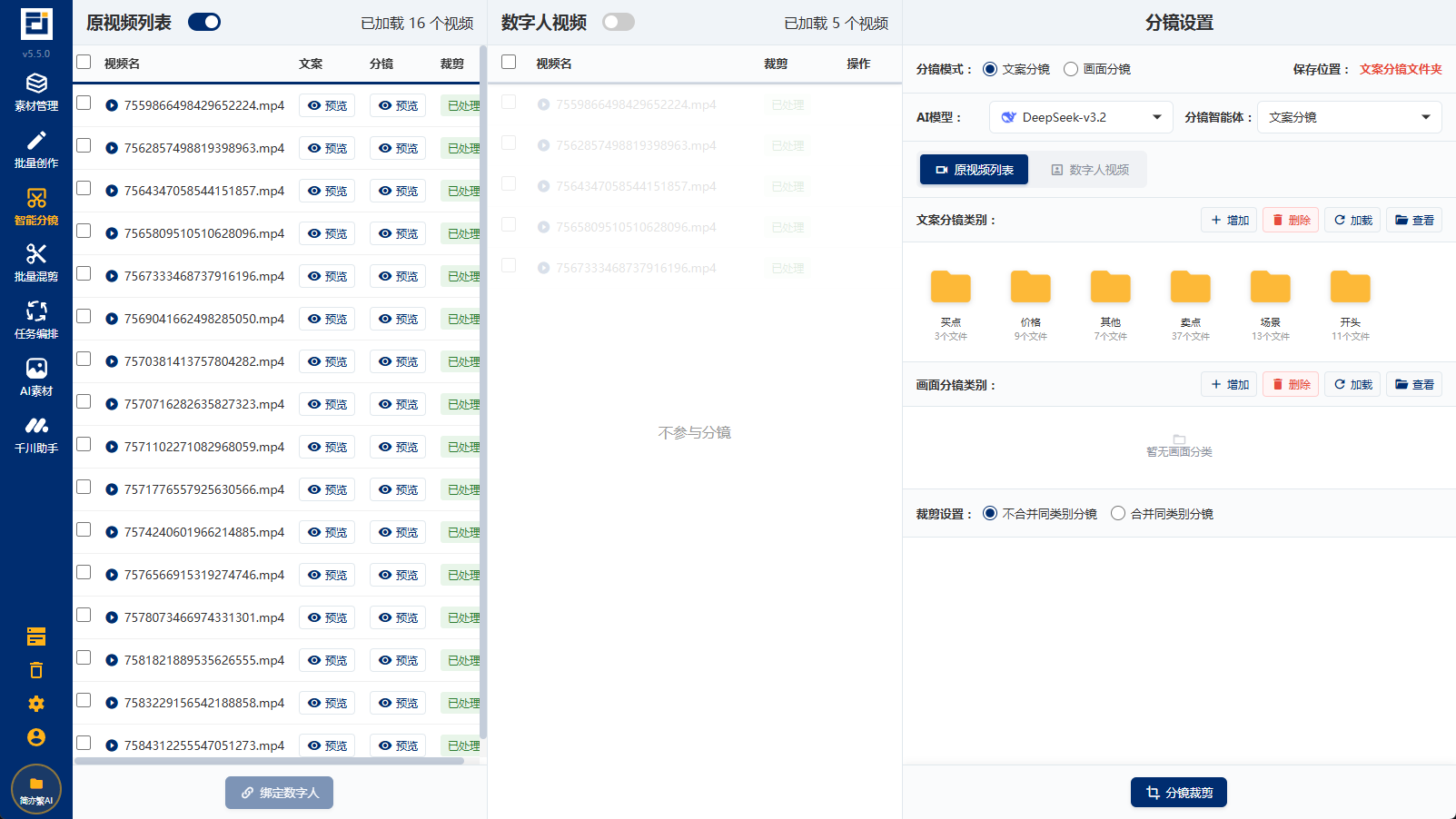Image resolution: width=1456 pixels, height=819 pixels.
Task: Click the user account icon in the sidebar
Action: click(x=35, y=737)
